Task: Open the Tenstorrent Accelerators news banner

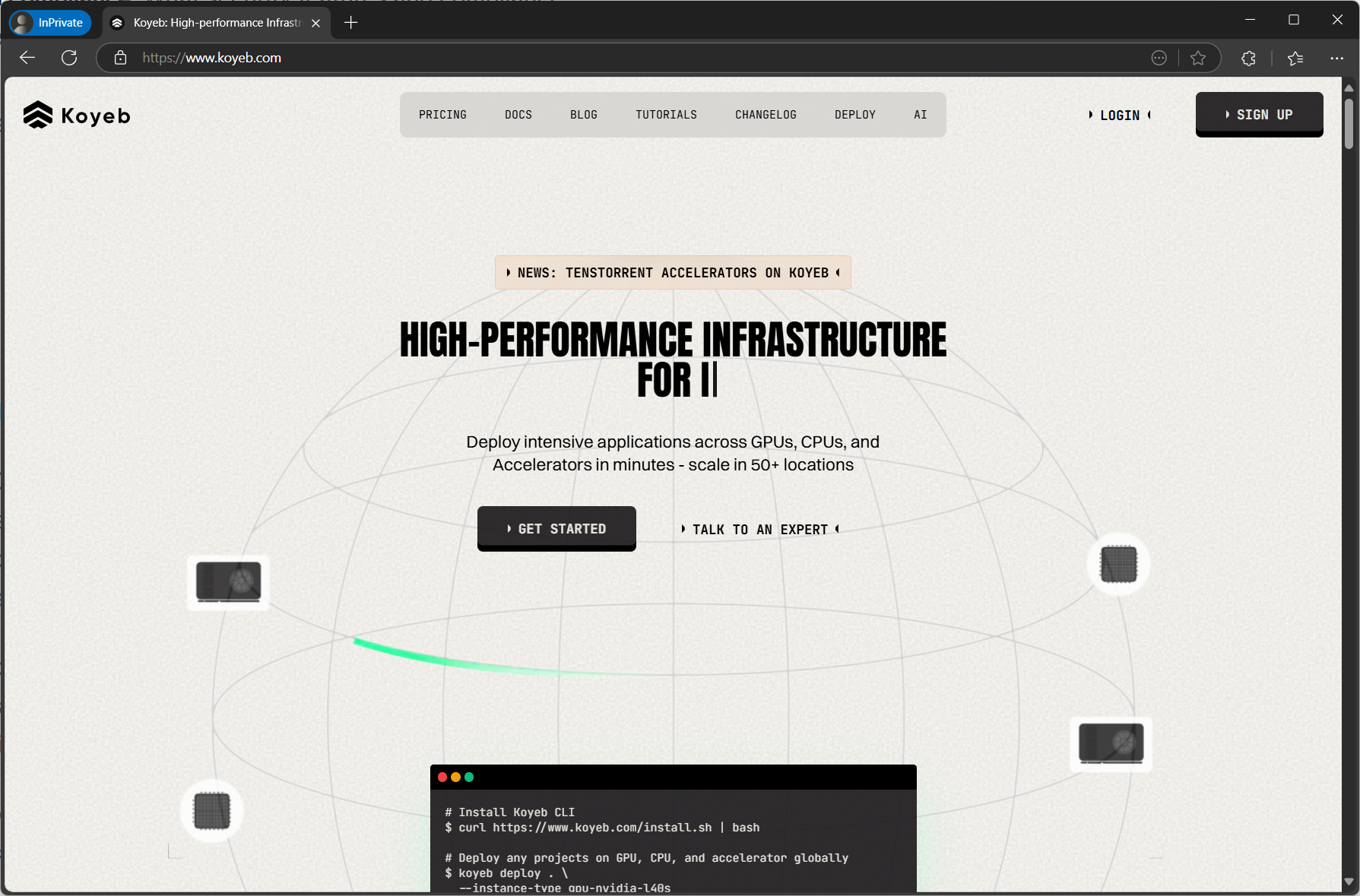Action: click(x=673, y=273)
